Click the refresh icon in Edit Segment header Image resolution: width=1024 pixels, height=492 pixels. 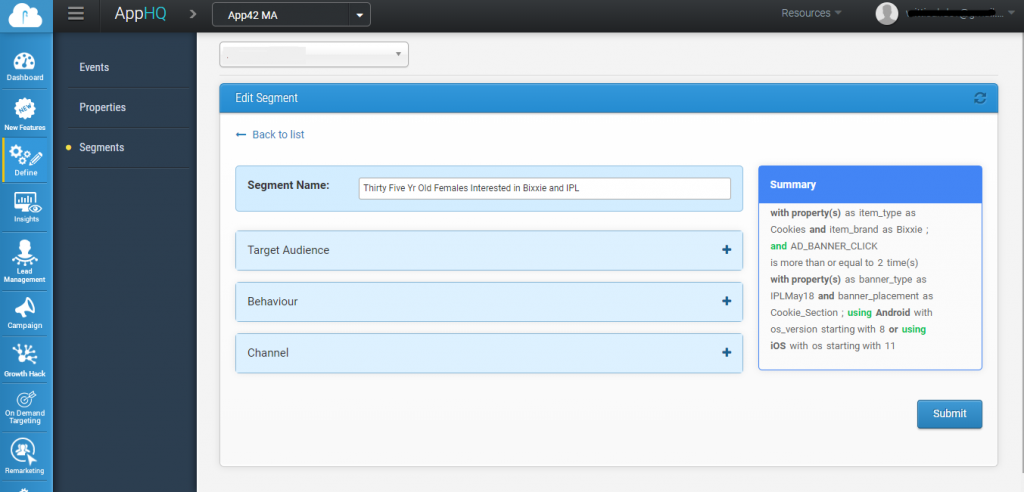click(x=979, y=98)
